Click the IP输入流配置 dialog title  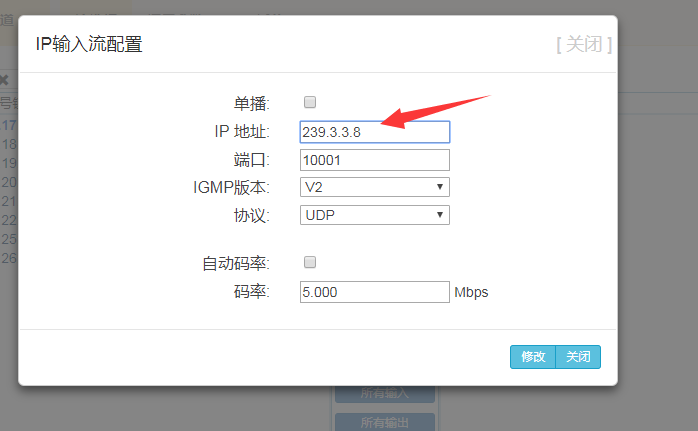[x=89, y=45]
